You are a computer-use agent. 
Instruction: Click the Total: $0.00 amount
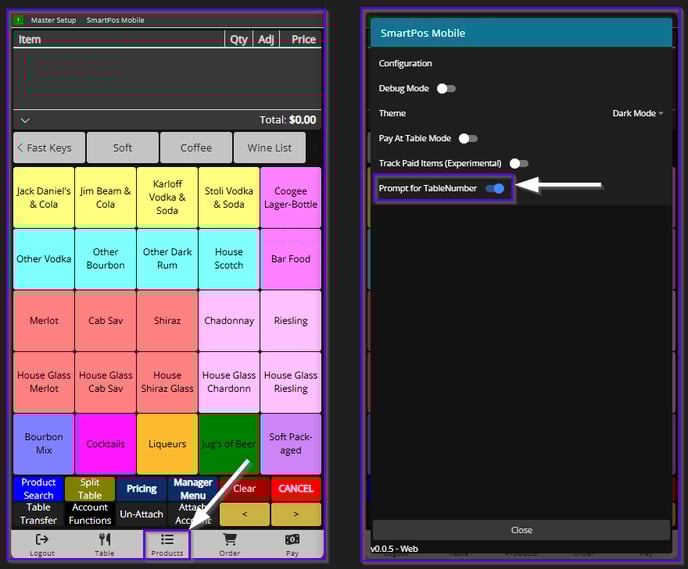tap(287, 120)
